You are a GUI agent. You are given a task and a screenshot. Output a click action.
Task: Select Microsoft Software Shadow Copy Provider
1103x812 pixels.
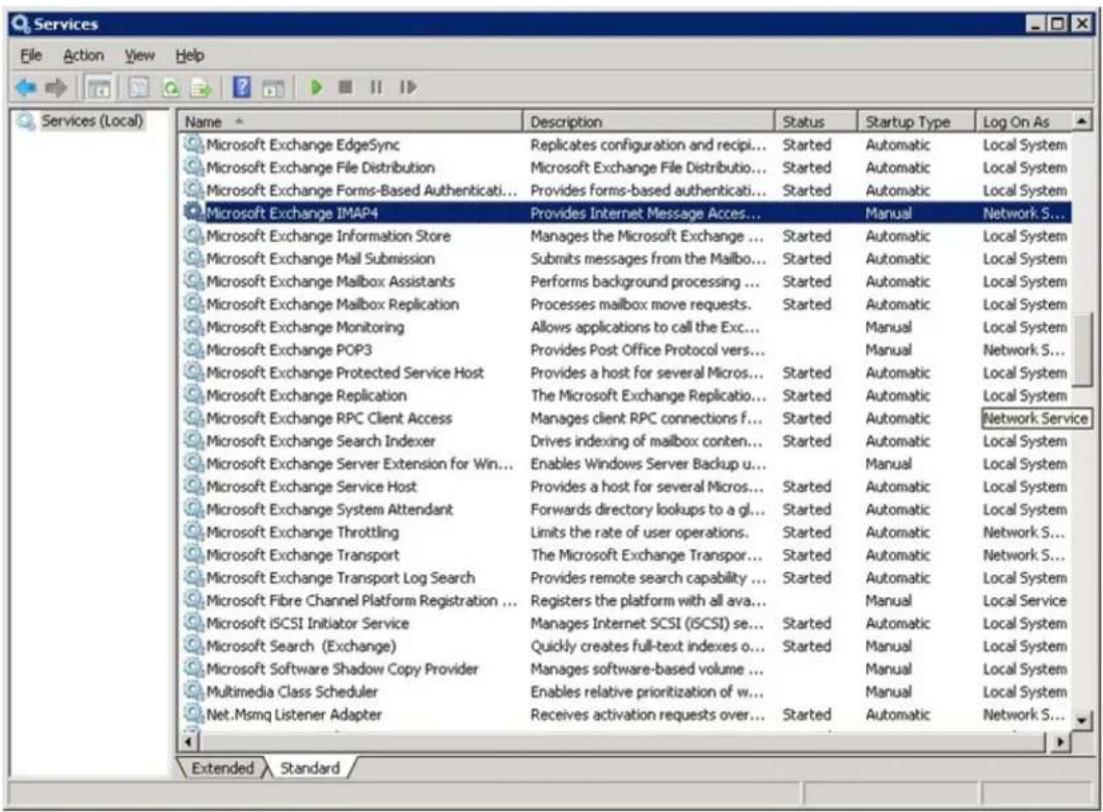coord(626,668)
